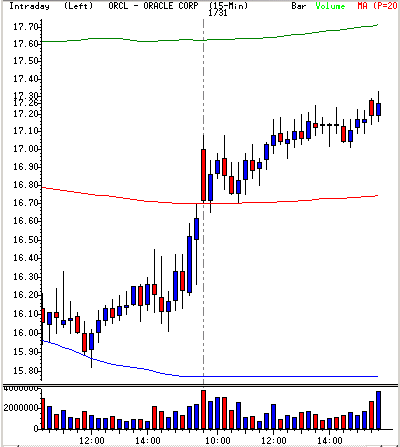Click the ORCL - ORACLE CORP title
Viewport: 400px width, 447px height.
(153, 6)
